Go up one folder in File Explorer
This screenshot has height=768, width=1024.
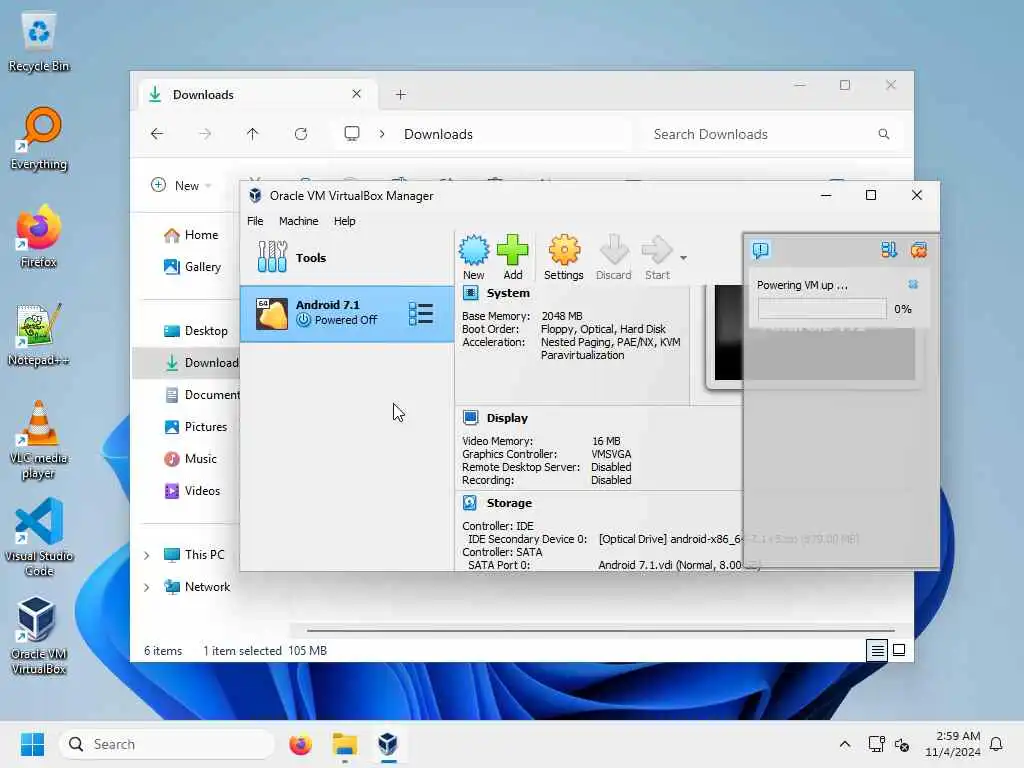coord(252,134)
